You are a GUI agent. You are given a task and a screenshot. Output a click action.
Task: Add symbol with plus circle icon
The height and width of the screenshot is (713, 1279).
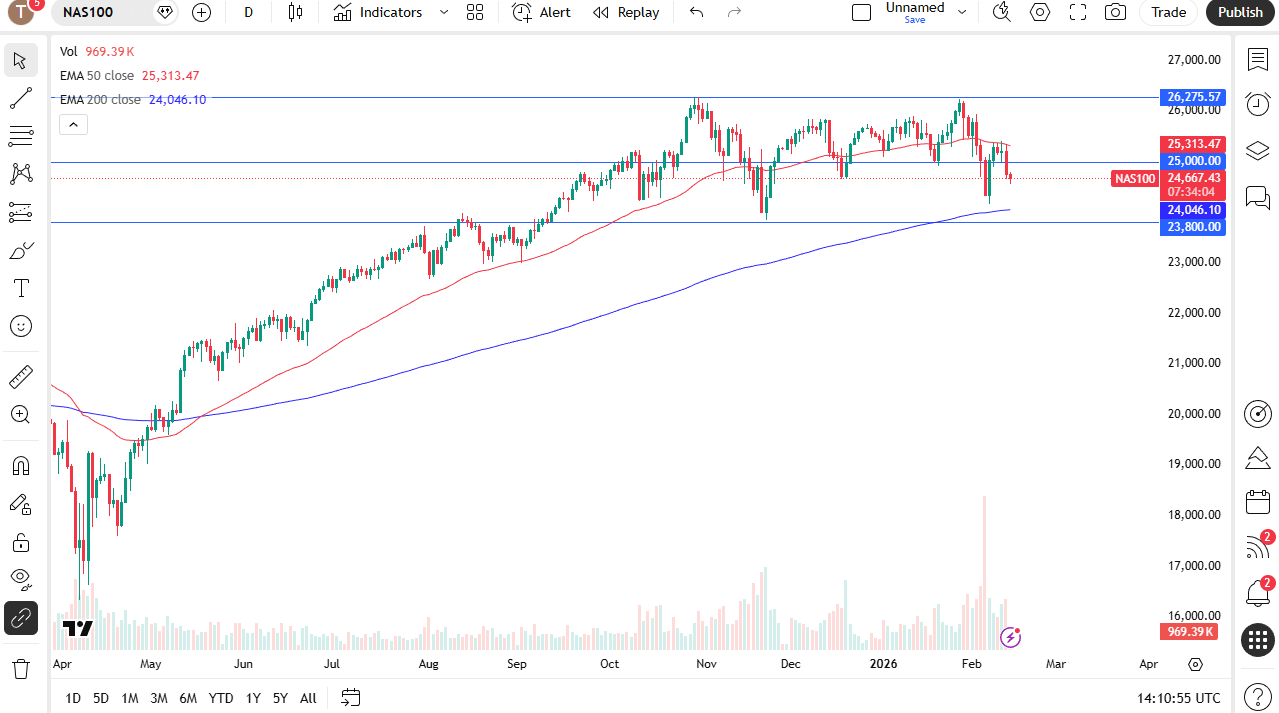tap(201, 12)
